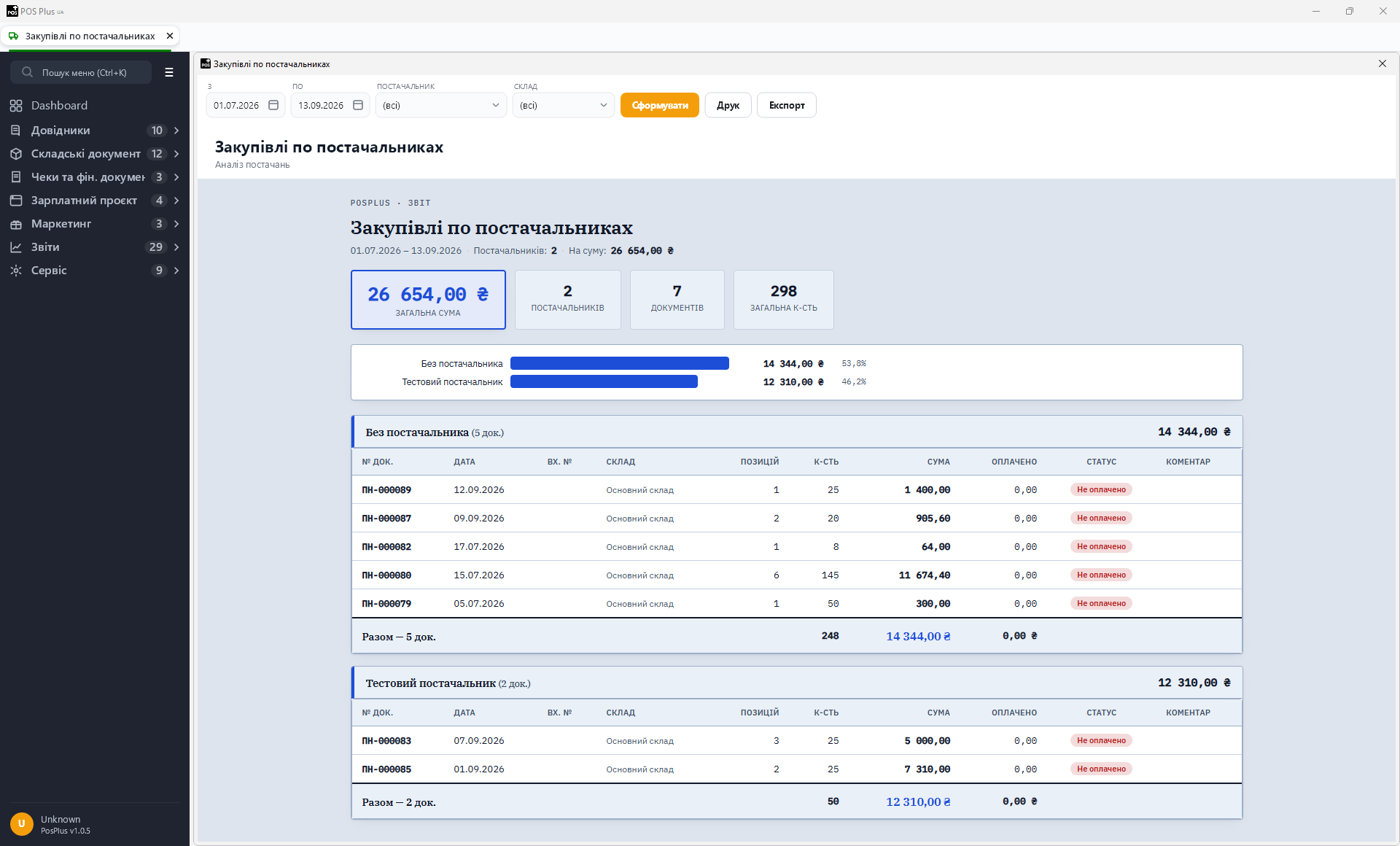Click the Сформувати button

(x=660, y=105)
